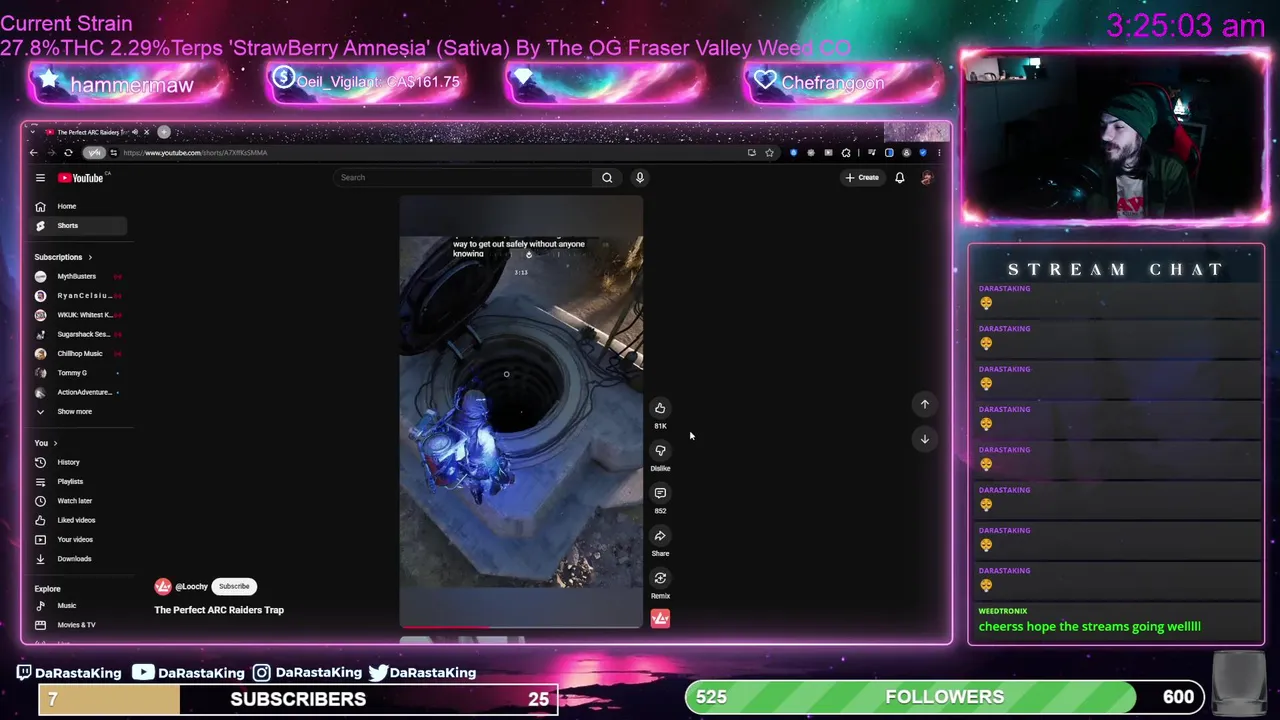Subscribe to @Loochy channel
The width and height of the screenshot is (1280, 720).
pyautogui.click(x=234, y=587)
